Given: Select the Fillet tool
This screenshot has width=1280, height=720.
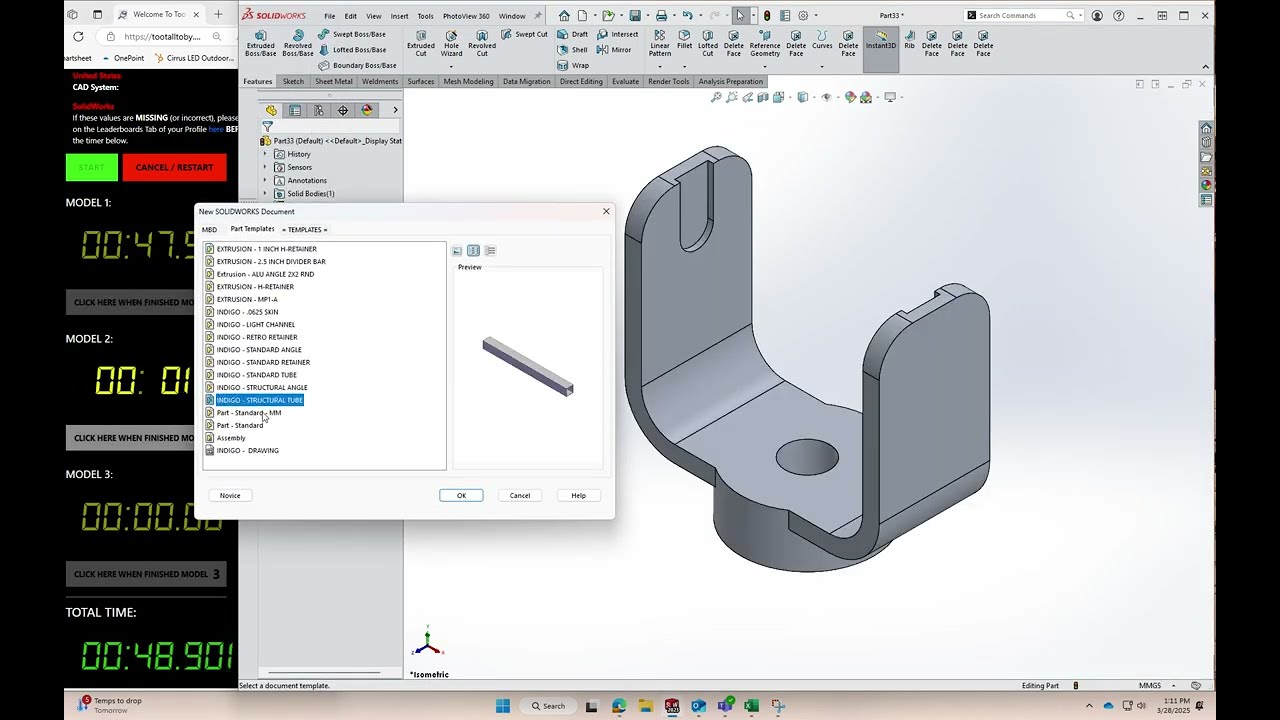Looking at the screenshot, I should click(685, 40).
